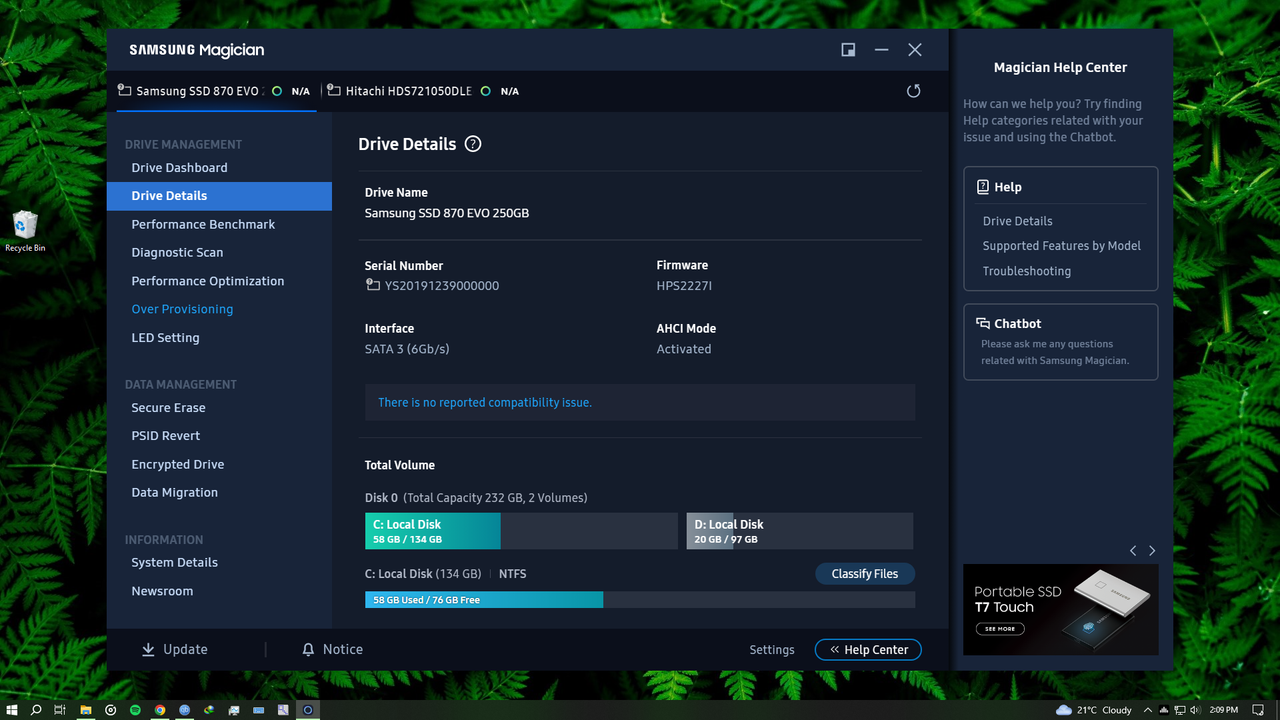Click the bell icon beside Notice

point(308,649)
